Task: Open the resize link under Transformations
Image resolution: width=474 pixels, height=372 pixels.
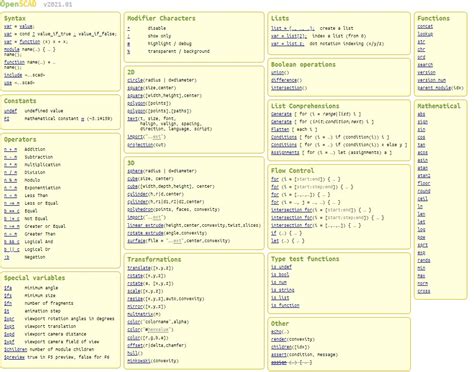Action: pos(135,299)
